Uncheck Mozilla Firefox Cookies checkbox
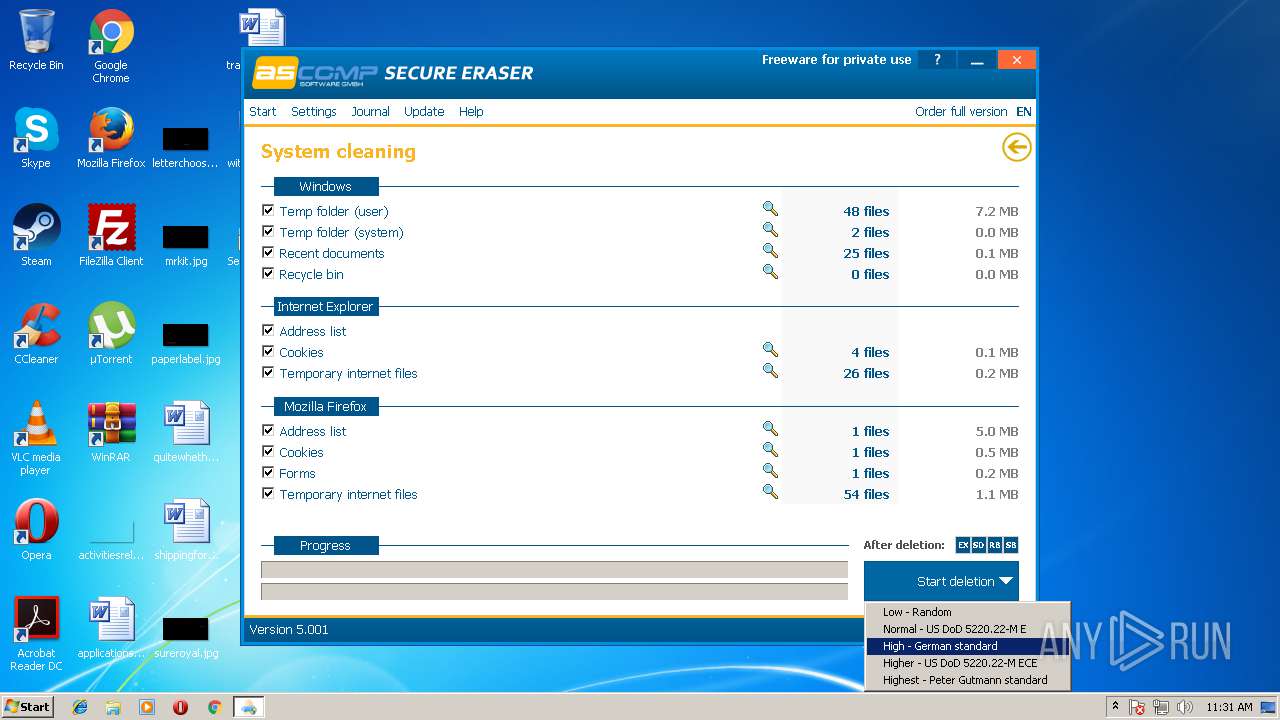This screenshot has width=1280, height=720. click(268, 452)
